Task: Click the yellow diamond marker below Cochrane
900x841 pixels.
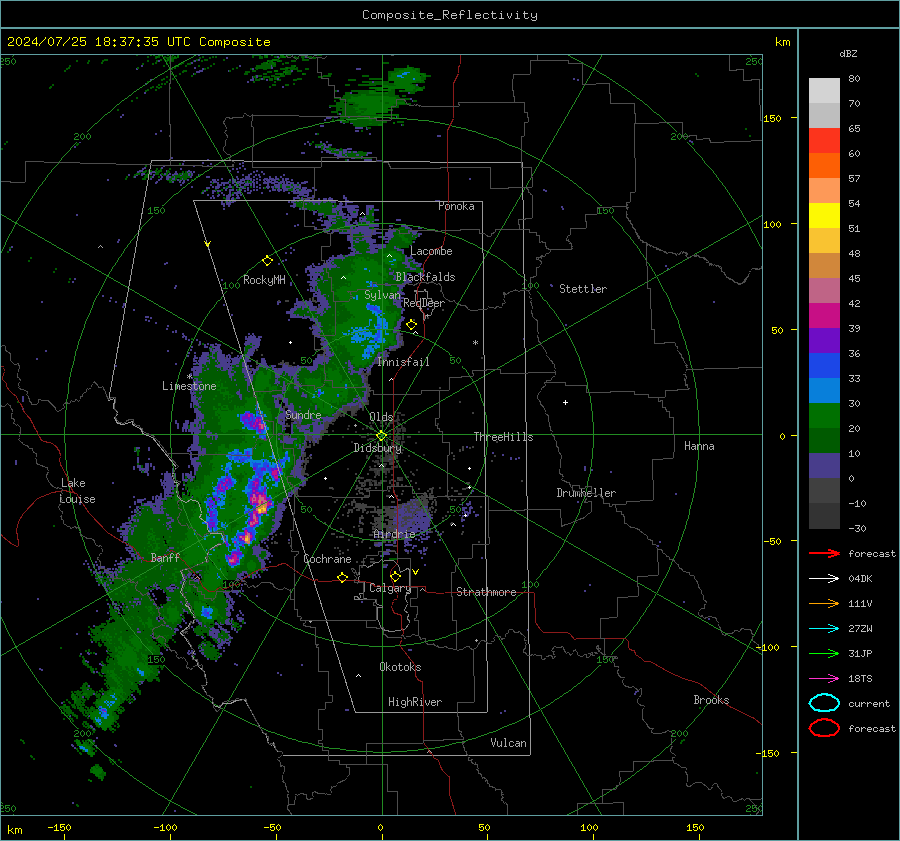Action: coord(343,577)
